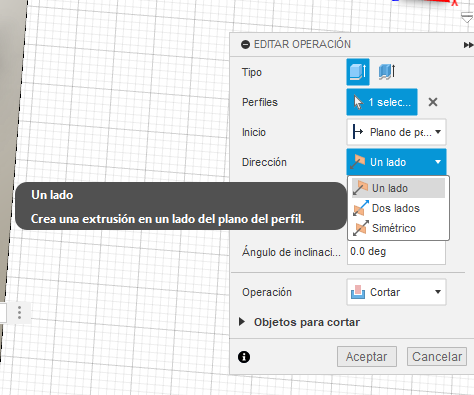Collapse the EDITAR OPERACIÓN panel
This screenshot has height=395, width=474.
(x=245, y=44)
